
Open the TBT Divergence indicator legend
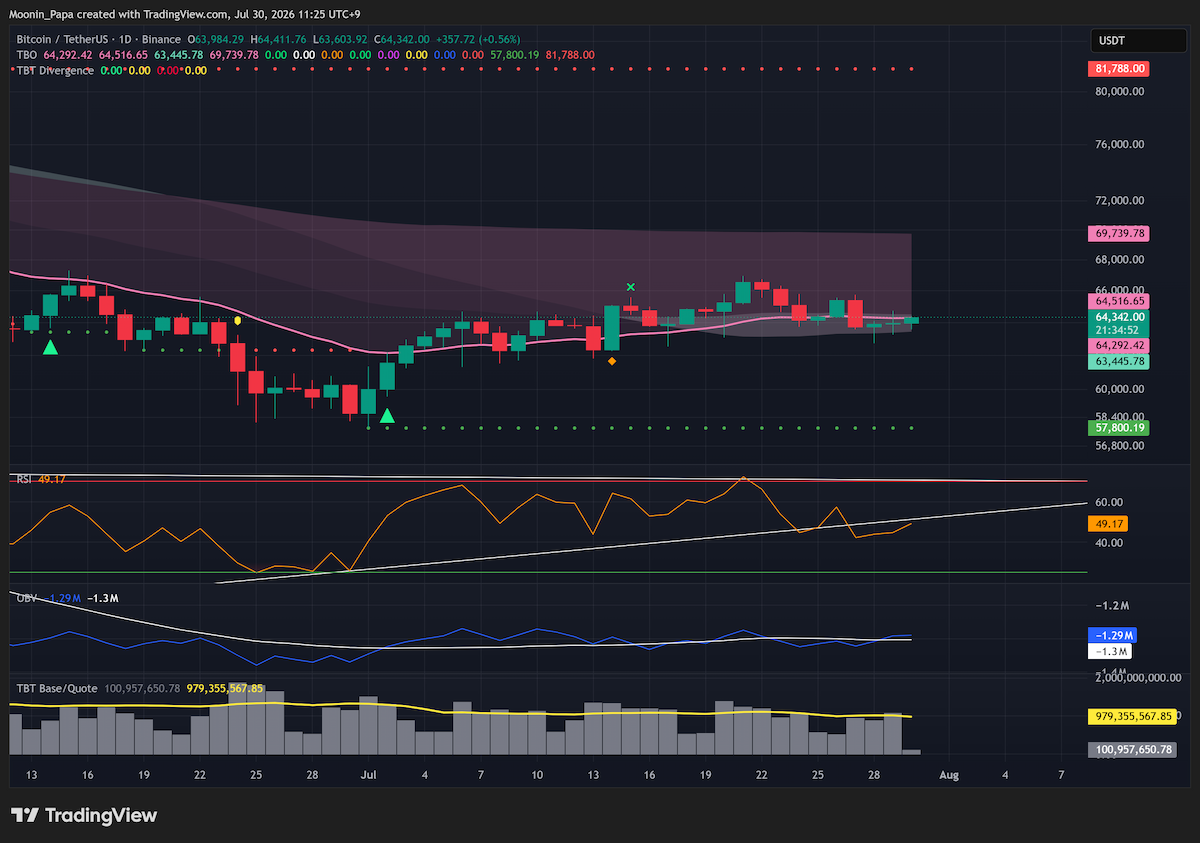click(55, 71)
